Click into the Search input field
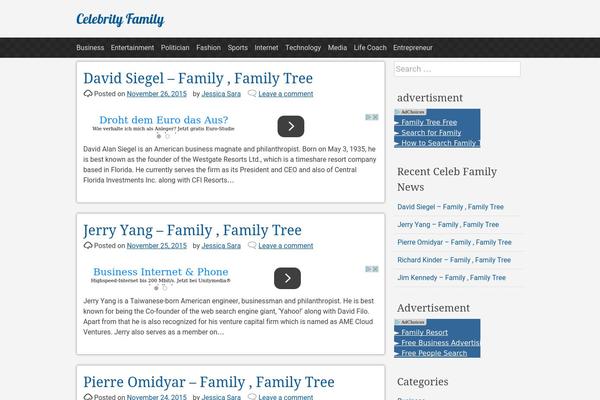The width and height of the screenshot is (600, 400). pos(457,69)
